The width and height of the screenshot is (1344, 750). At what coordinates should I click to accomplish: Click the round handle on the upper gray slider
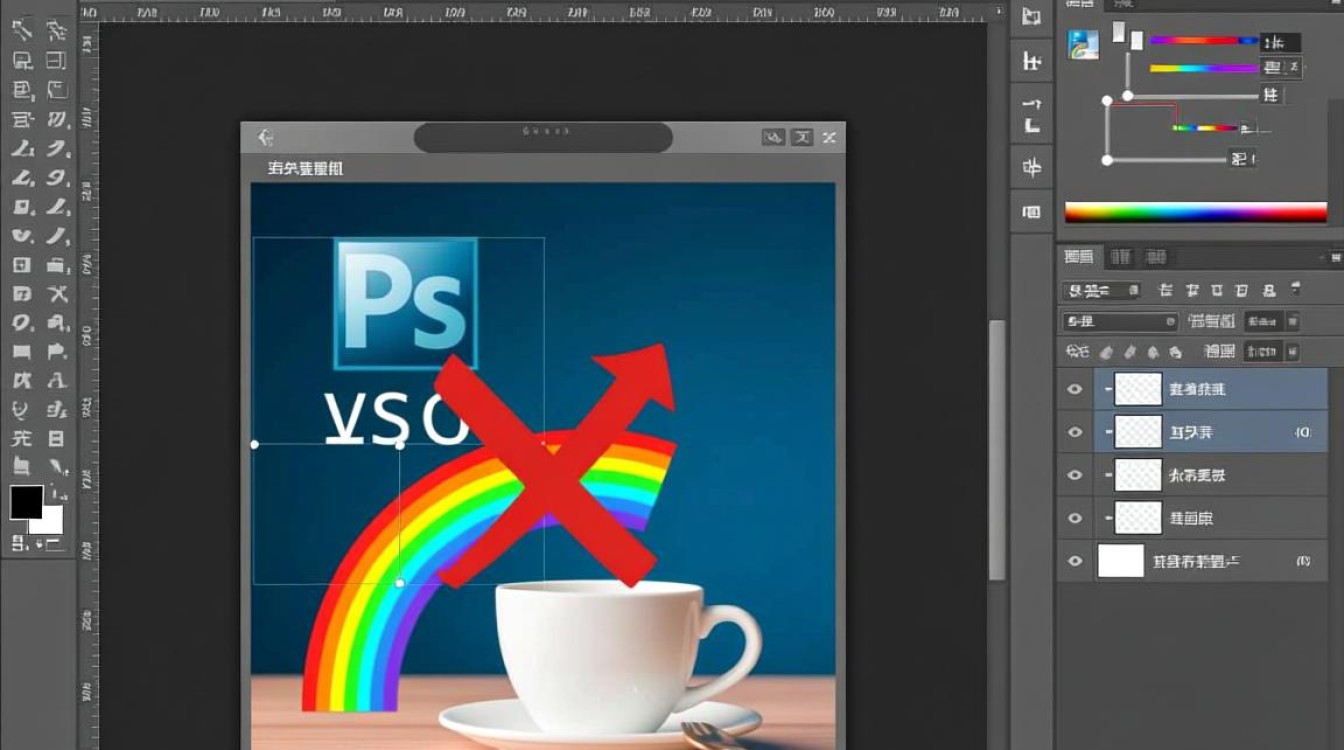[x=1127, y=96]
